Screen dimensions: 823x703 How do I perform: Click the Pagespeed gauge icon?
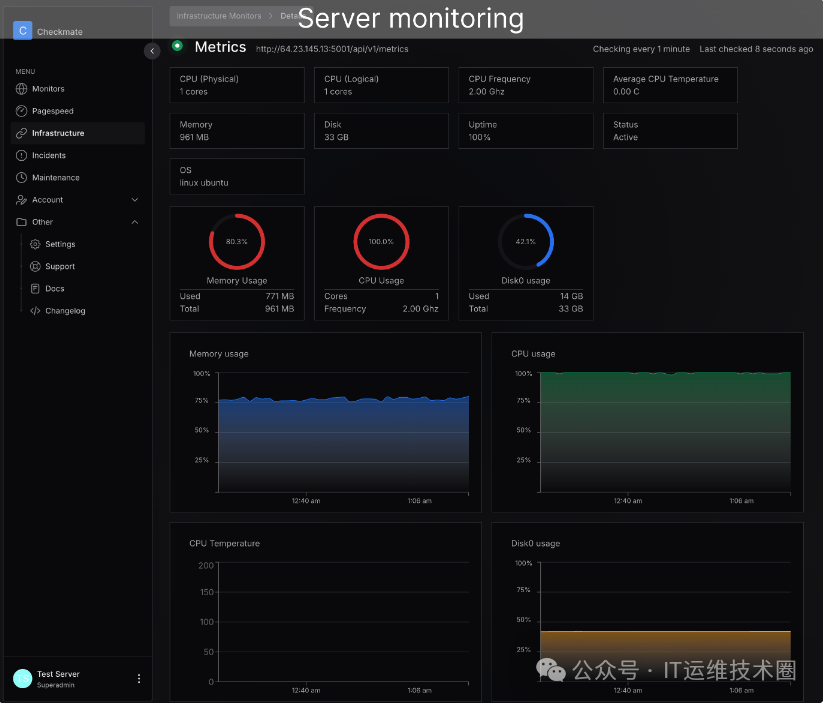point(22,111)
